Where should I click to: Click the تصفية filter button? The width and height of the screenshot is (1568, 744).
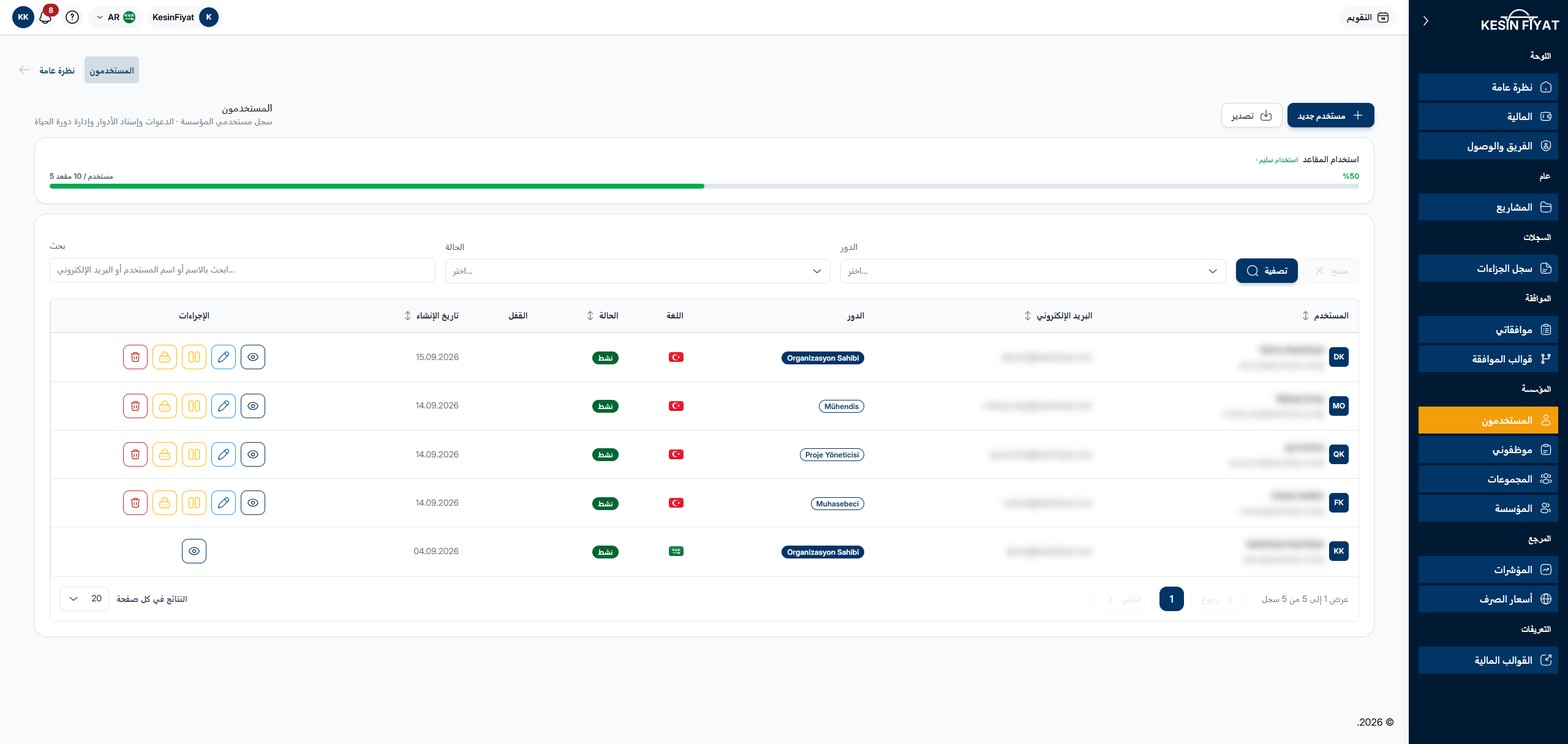(x=1267, y=271)
